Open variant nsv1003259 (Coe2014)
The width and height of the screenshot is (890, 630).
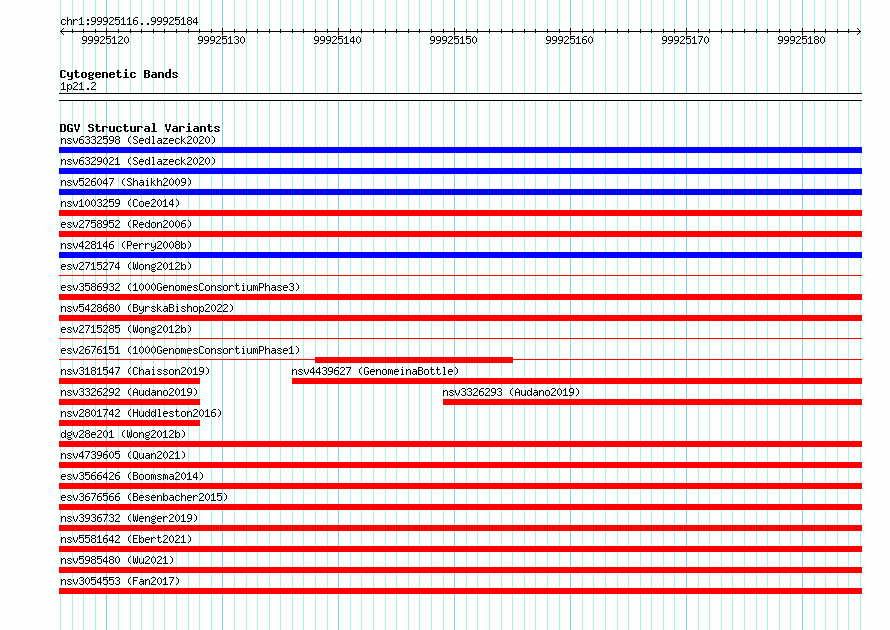[120, 203]
